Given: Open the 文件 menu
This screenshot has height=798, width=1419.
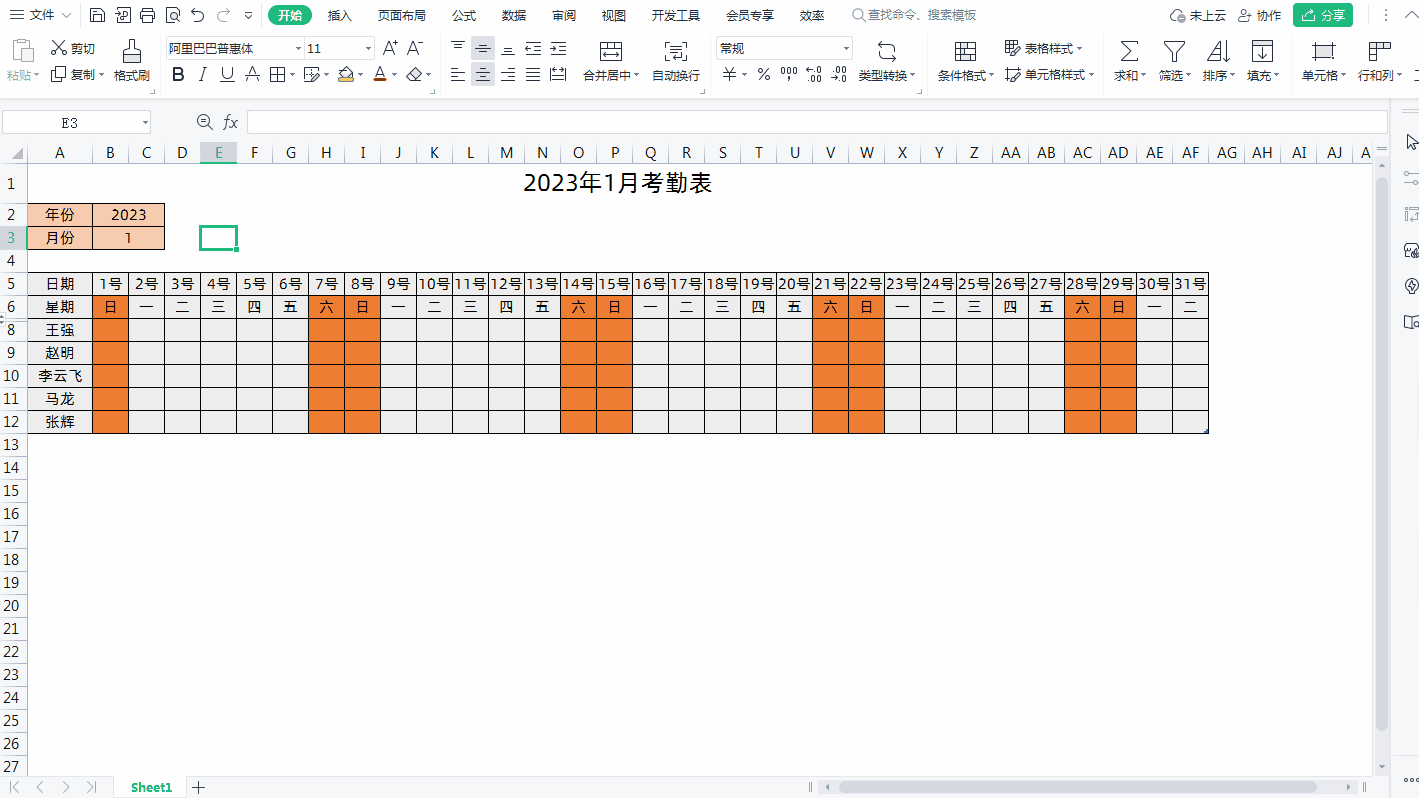Looking at the screenshot, I should click(x=41, y=15).
